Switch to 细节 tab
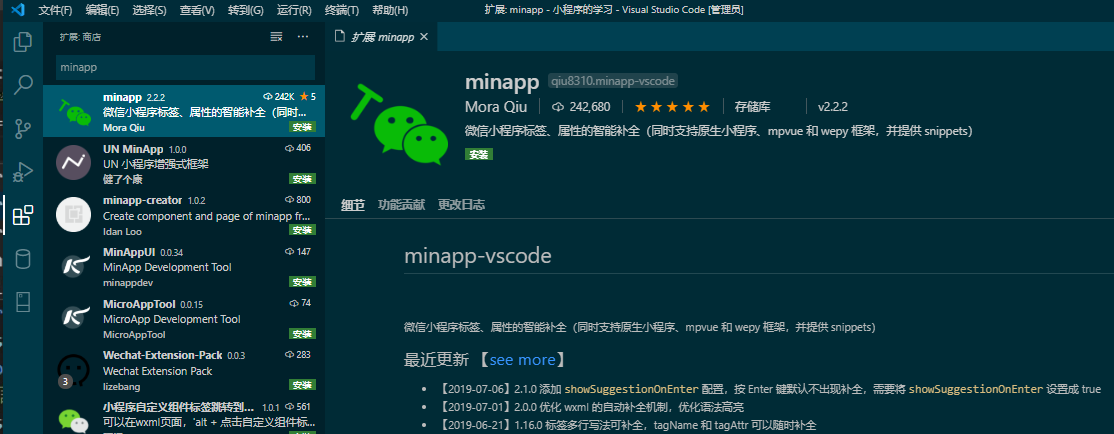 [353, 205]
